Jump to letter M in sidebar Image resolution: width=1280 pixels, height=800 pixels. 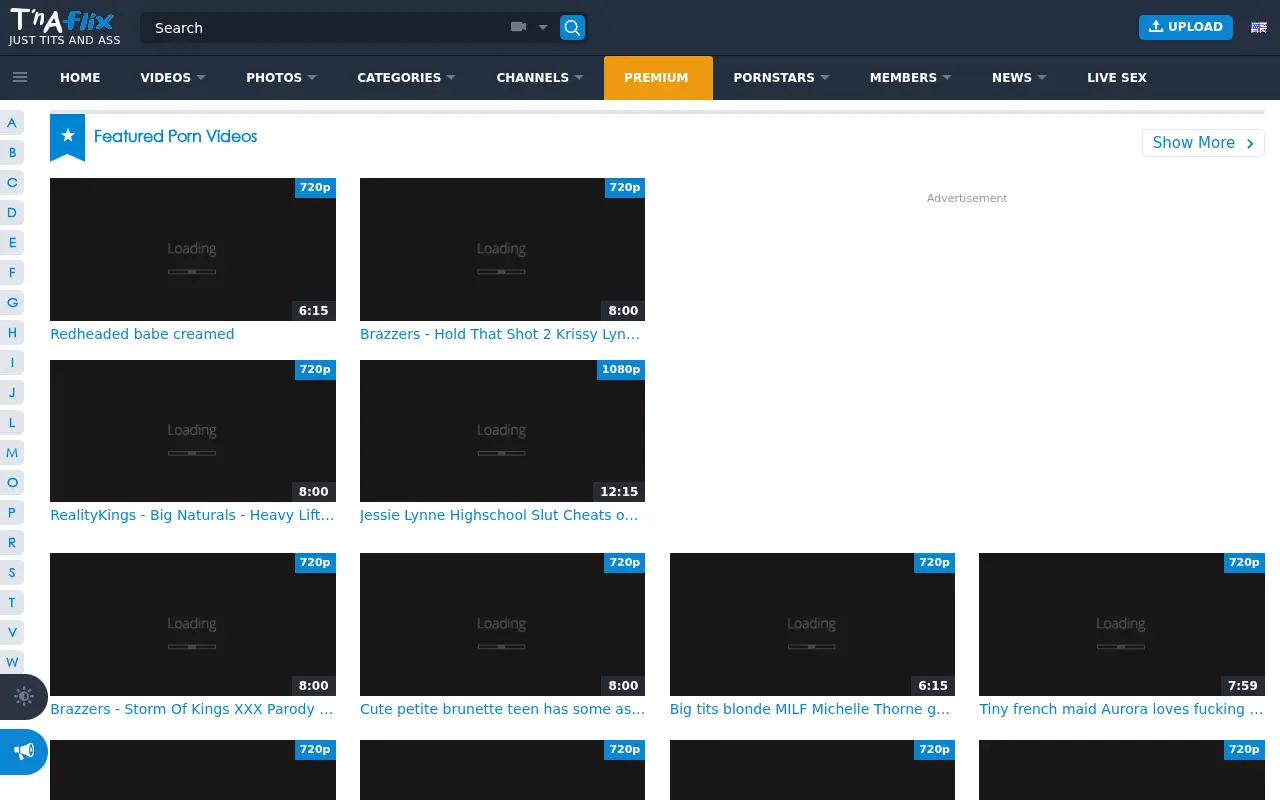[12, 453]
